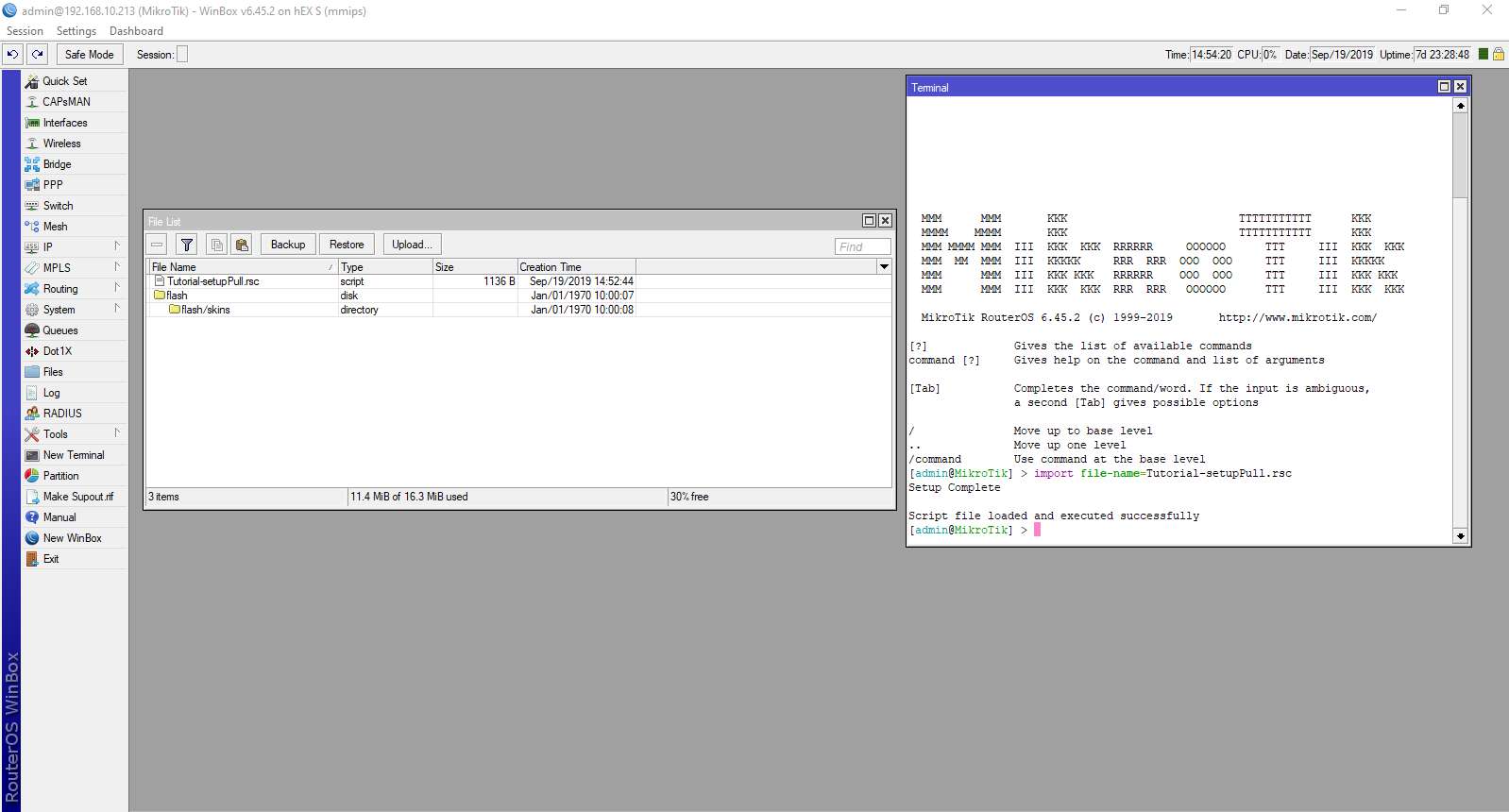This screenshot has width=1509, height=812.
Task: Click the Backup button
Action: (x=288, y=245)
